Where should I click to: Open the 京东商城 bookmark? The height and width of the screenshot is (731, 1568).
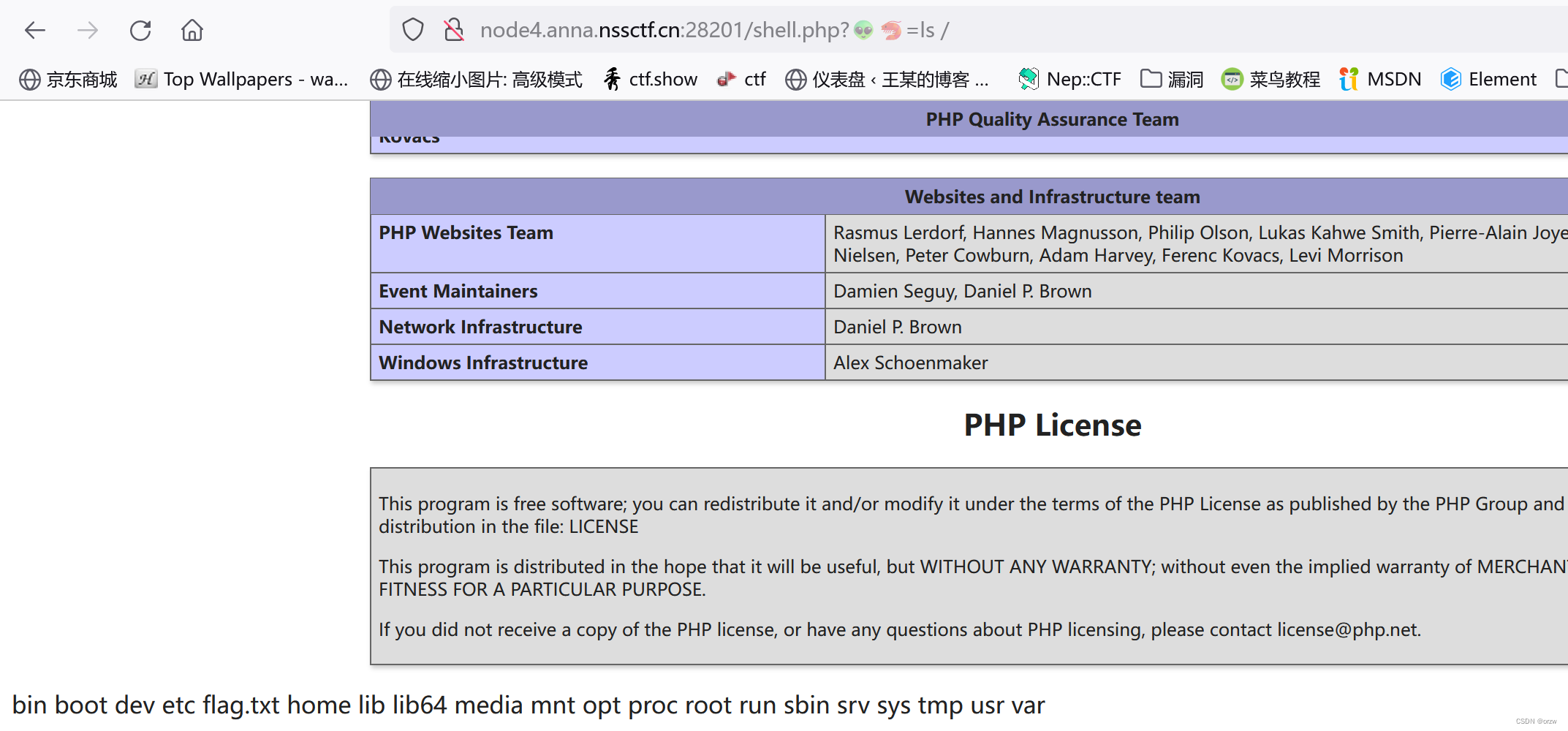(67, 79)
